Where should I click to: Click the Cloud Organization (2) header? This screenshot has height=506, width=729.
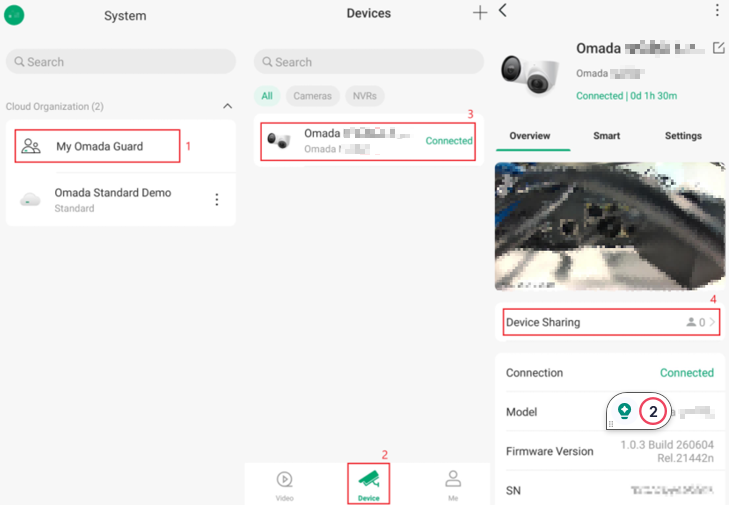(54, 107)
